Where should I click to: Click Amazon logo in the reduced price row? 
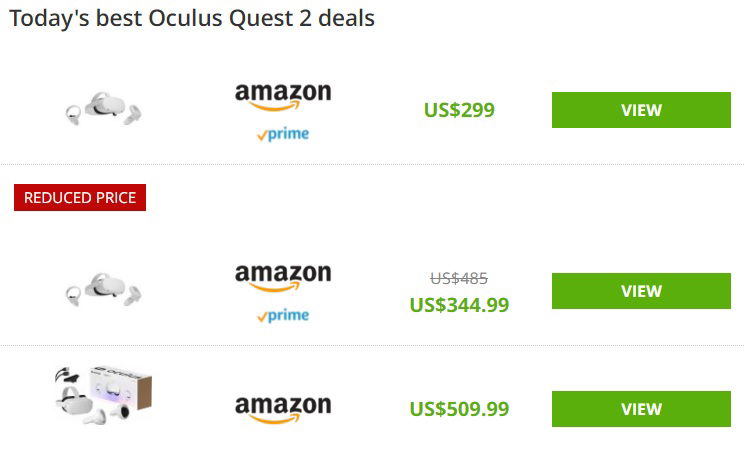pyautogui.click(x=283, y=277)
